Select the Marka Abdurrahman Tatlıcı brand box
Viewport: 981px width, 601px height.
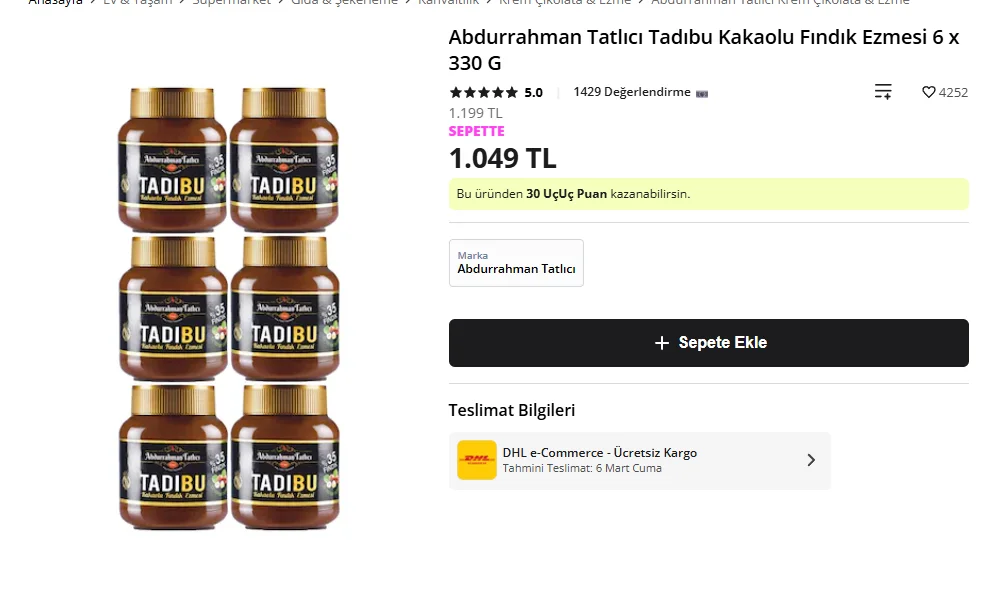click(516, 263)
